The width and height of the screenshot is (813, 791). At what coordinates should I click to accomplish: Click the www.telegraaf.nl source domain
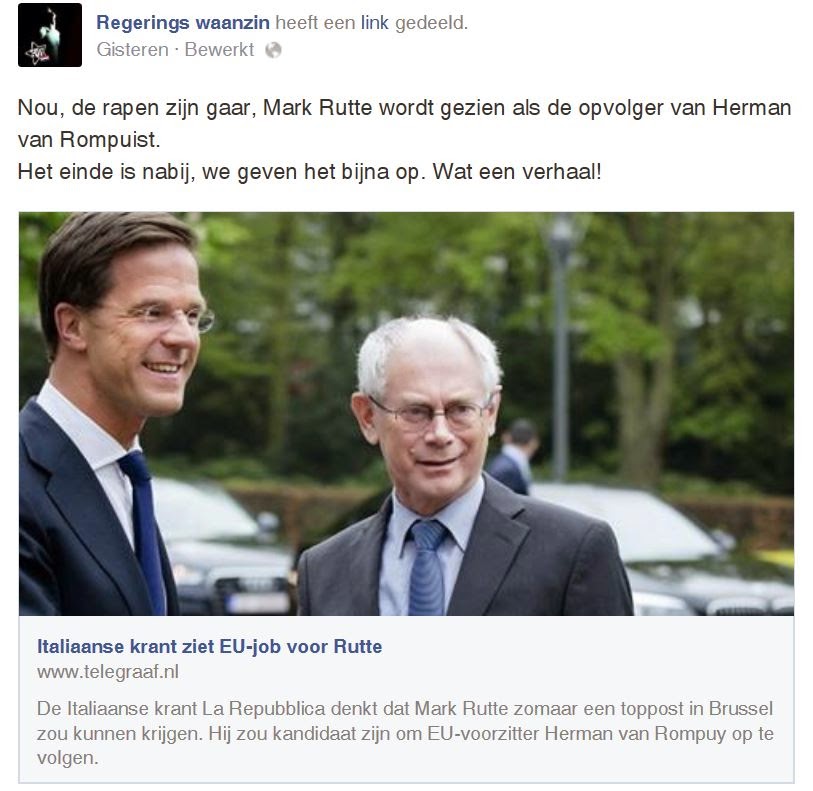[108, 672]
